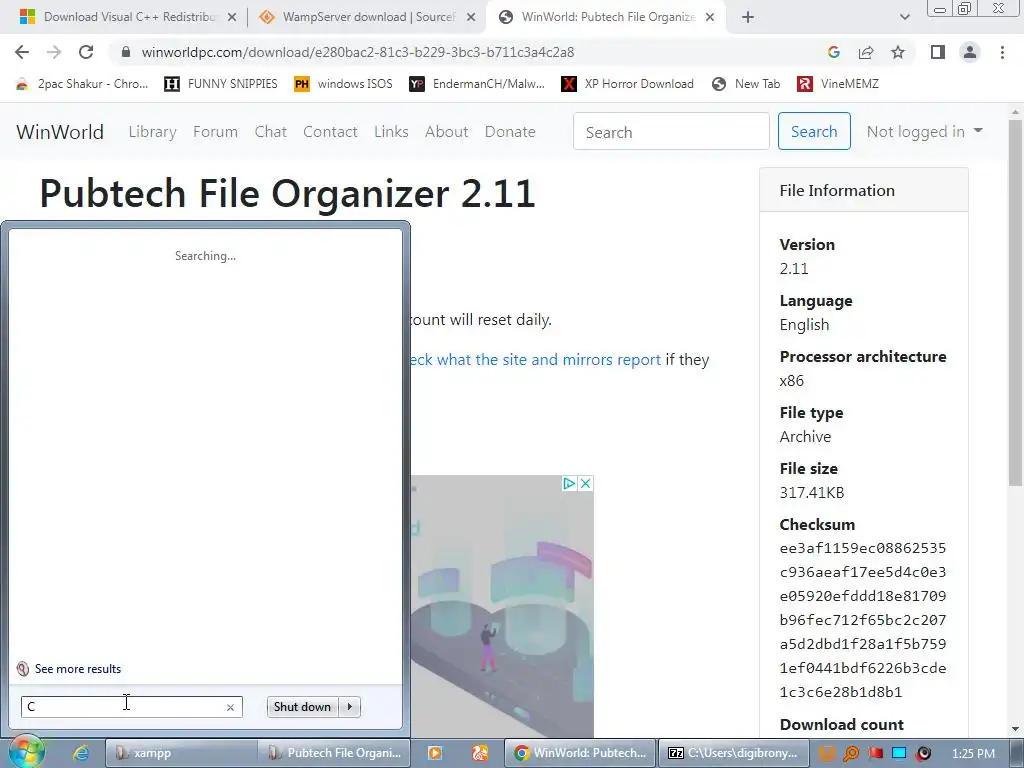Open the UC Browser taskbar icon
1024x768 pixels.
480,753
